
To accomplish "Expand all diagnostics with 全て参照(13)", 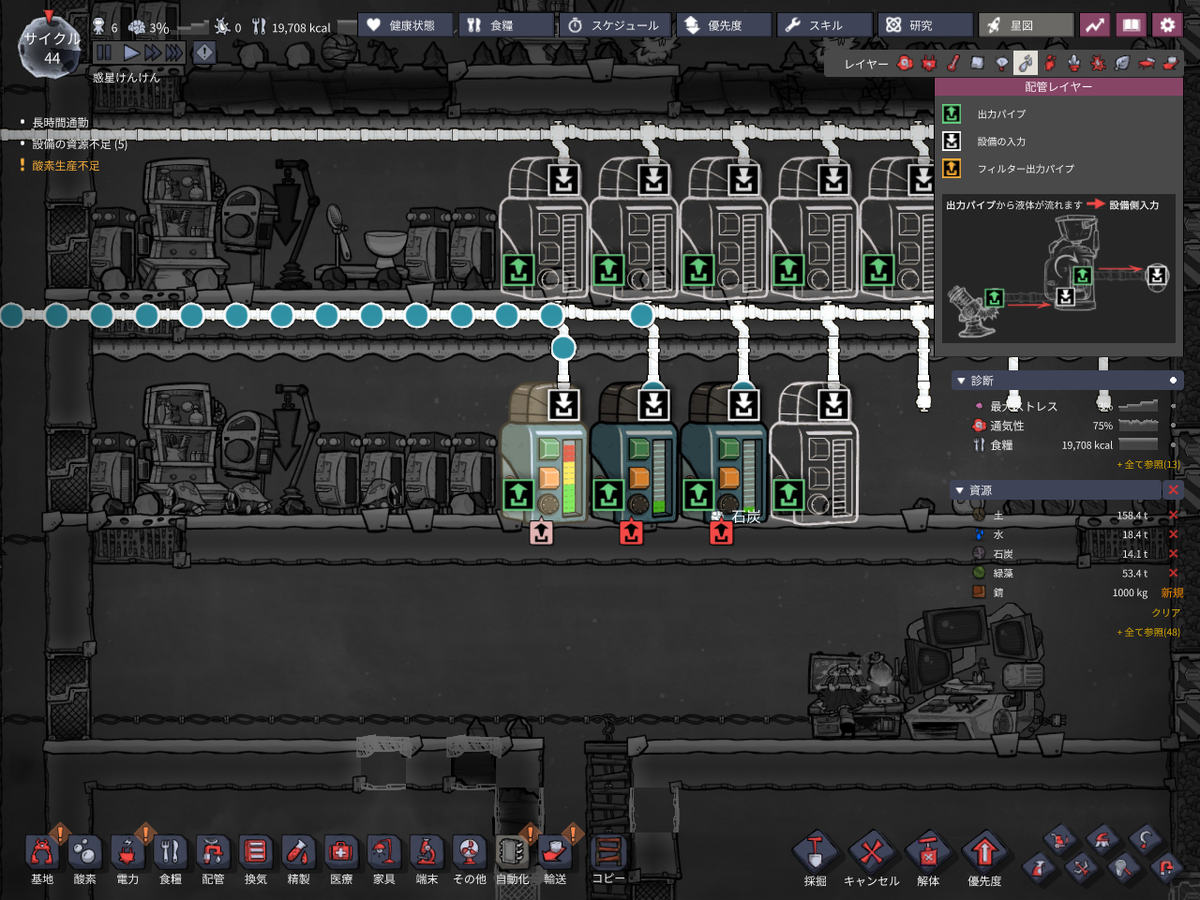I will pyautogui.click(x=1148, y=465).
